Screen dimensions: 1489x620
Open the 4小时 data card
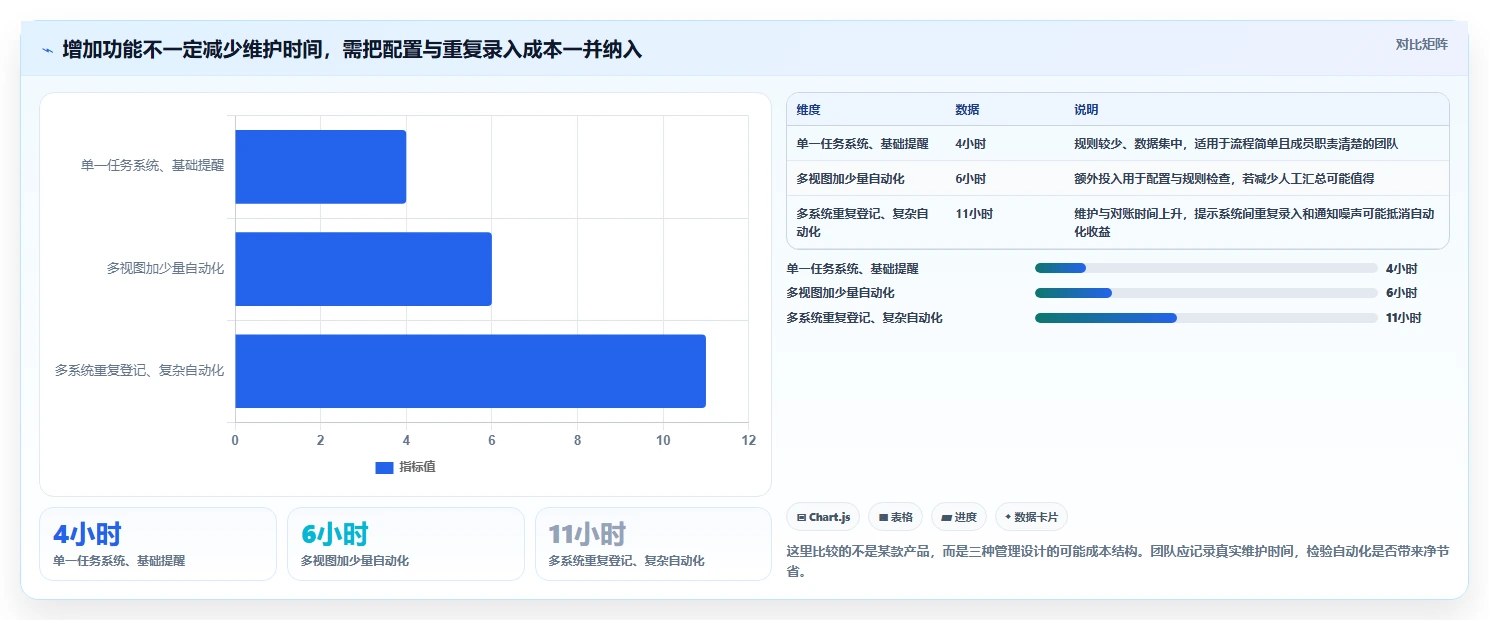[158, 544]
